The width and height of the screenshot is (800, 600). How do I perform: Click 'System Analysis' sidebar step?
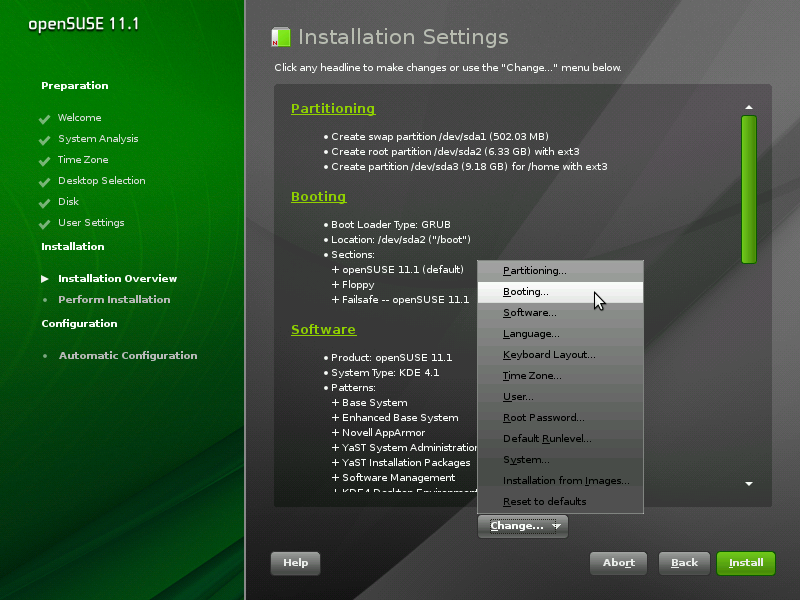coord(98,139)
